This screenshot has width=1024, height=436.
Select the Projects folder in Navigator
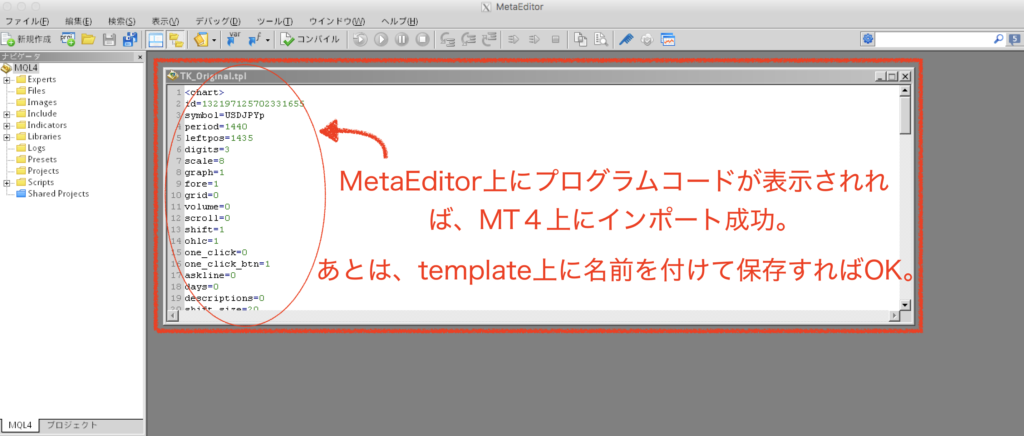(x=37, y=171)
